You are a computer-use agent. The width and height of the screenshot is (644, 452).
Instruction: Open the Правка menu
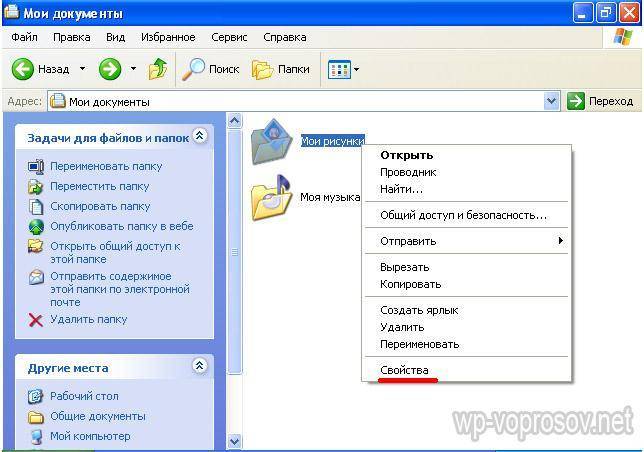click(x=71, y=37)
